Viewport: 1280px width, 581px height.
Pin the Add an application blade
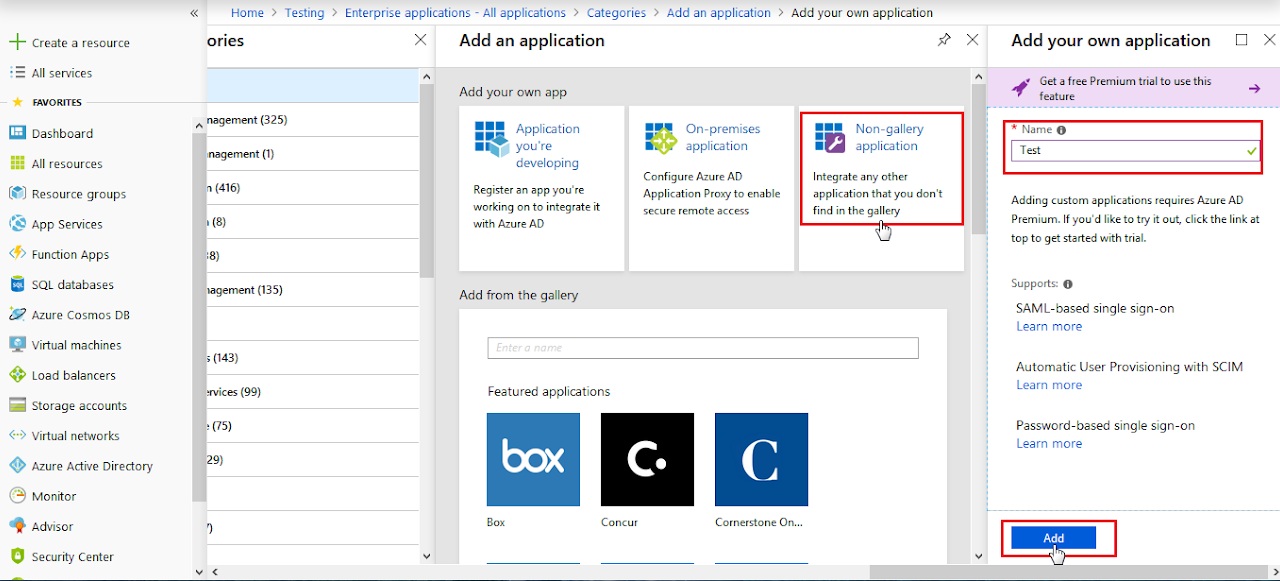click(944, 40)
